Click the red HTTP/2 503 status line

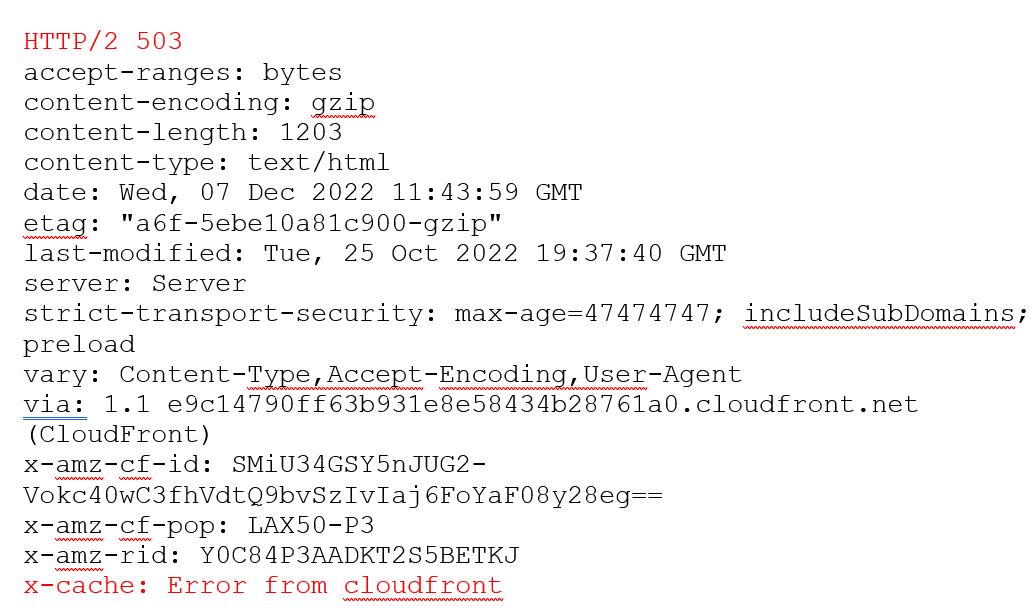(103, 42)
